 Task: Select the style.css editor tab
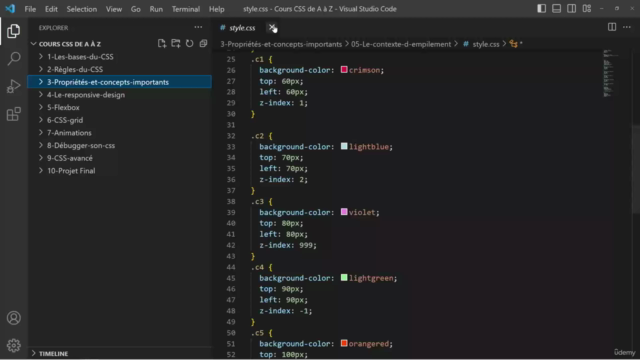pyautogui.click(x=242, y=28)
